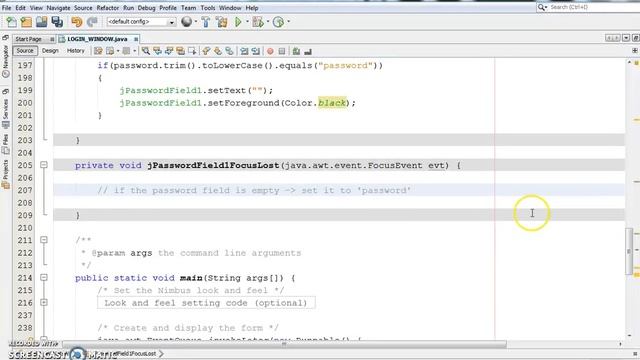Screen dimensions: 640x360
Task: Open the File menu
Action: pyautogui.click(x=7, y=8)
